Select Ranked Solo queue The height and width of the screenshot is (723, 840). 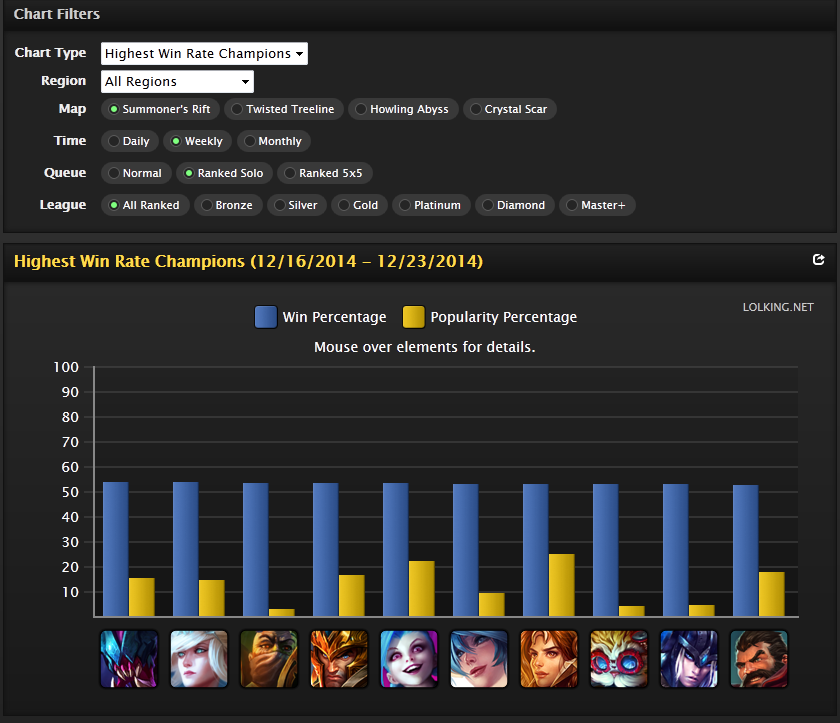click(x=224, y=173)
